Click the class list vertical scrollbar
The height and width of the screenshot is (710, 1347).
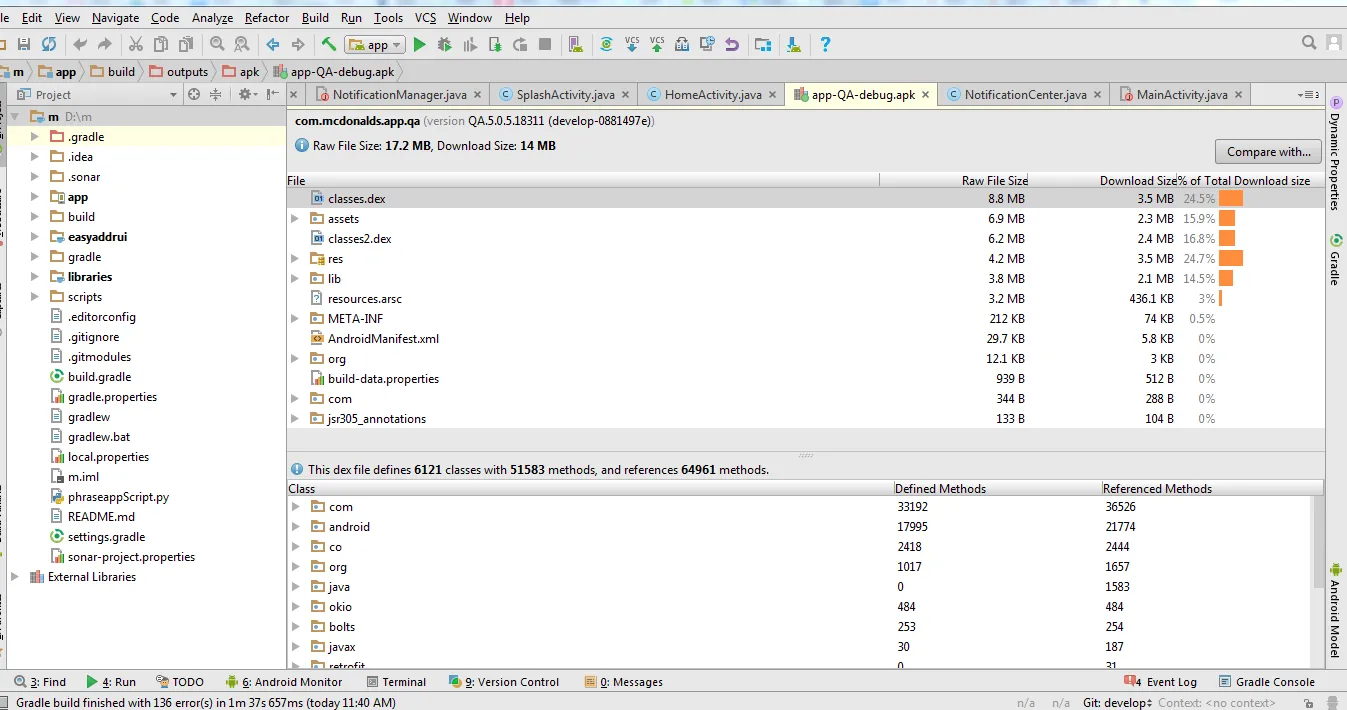coord(1318,540)
